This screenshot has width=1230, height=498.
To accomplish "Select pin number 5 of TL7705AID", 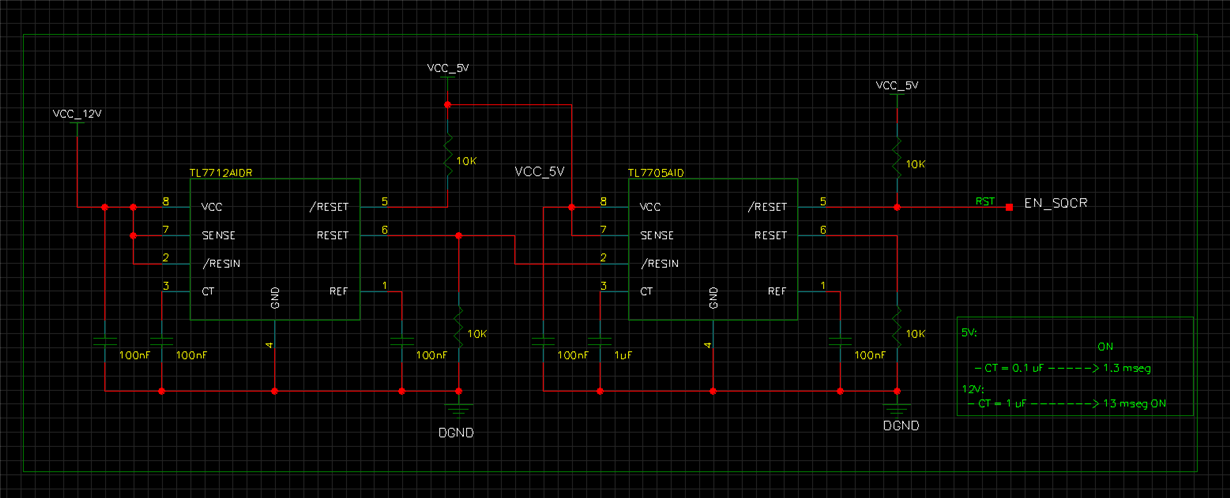I will (823, 202).
